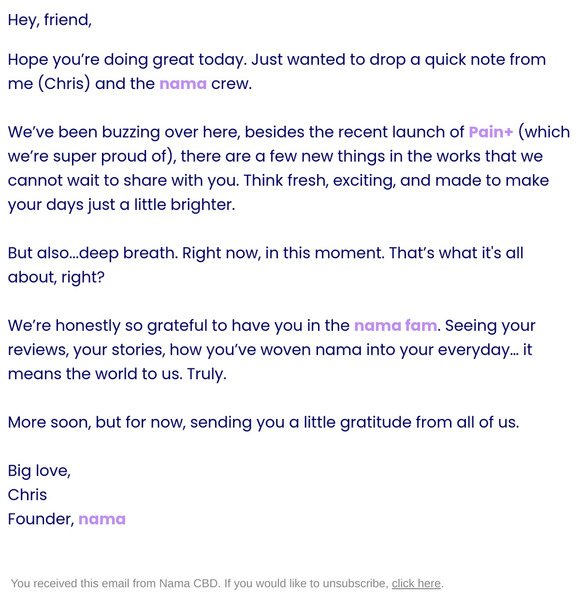Click the "Hey, friend," greeting line

[50, 20]
